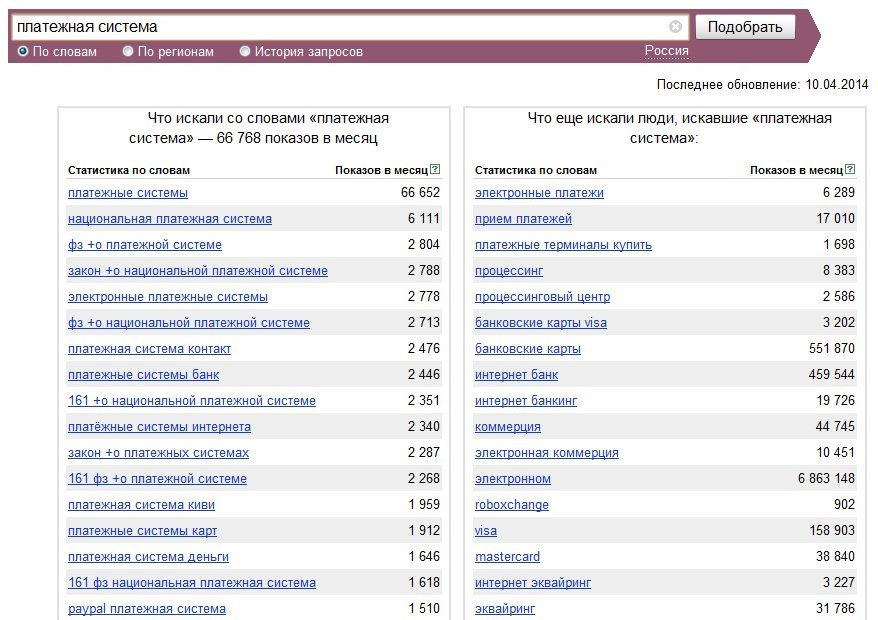Open 'paypal платежная система' link

pos(147,609)
